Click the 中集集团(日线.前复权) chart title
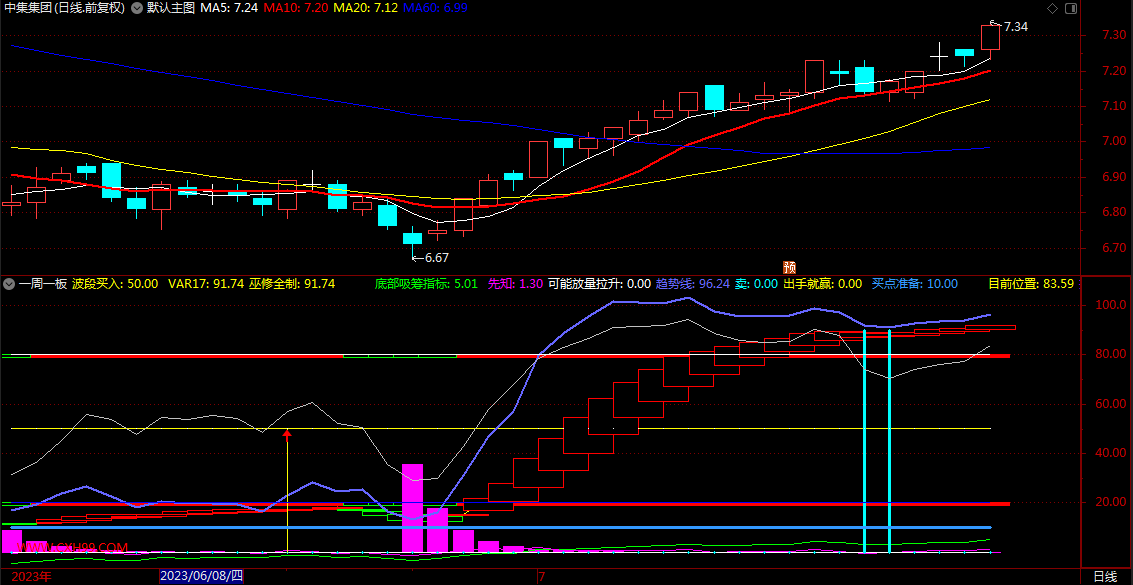Image resolution: width=1133 pixels, height=585 pixels. (x=64, y=9)
